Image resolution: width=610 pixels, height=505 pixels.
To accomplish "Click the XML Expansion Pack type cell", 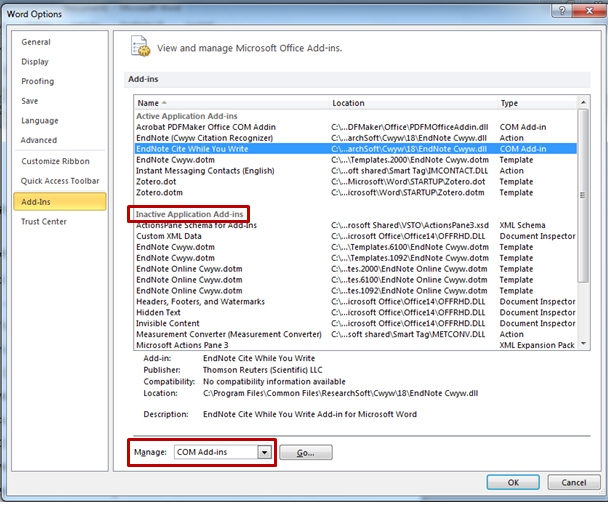I will point(537,345).
